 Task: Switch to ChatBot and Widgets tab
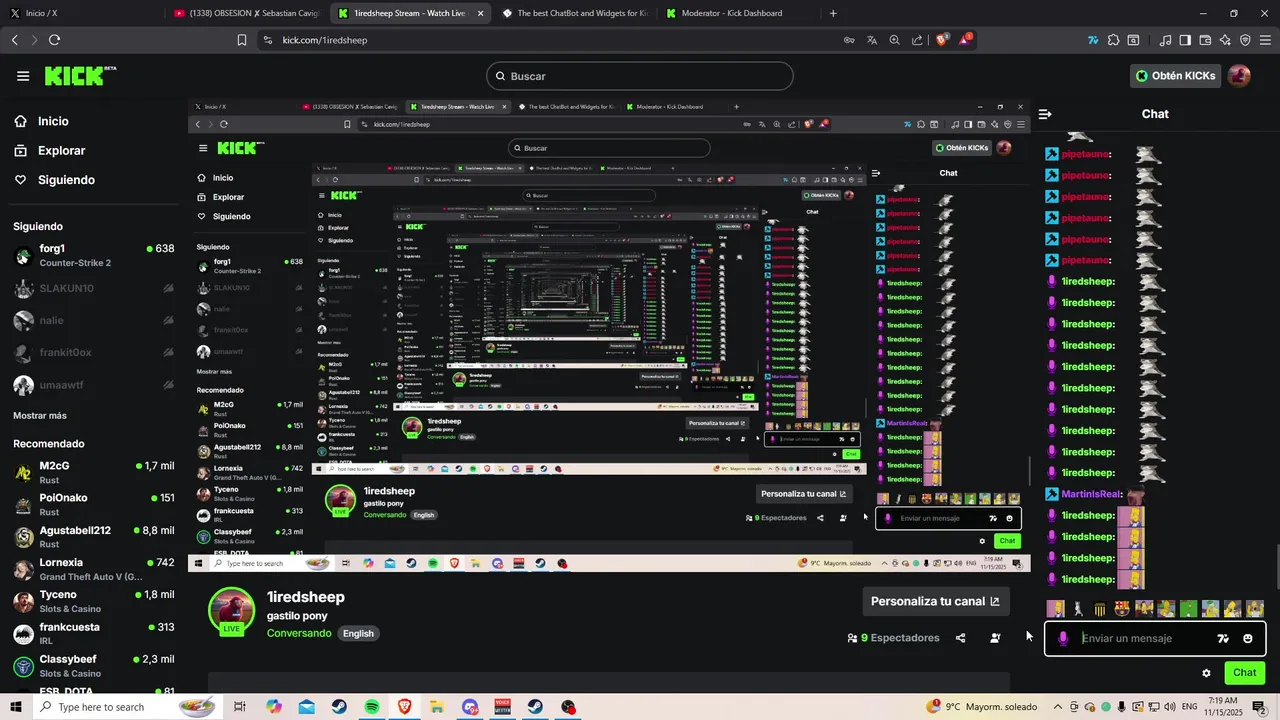coord(574,13)
